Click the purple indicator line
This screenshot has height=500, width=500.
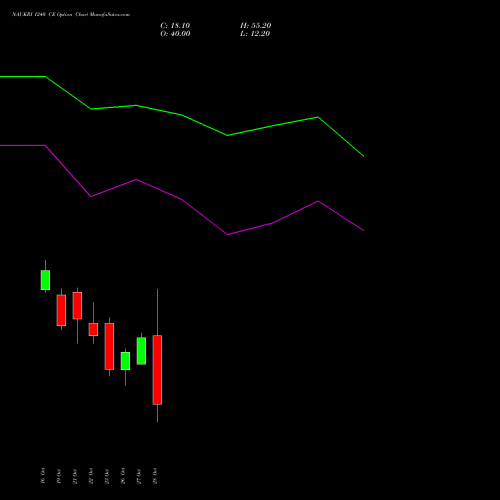(x=182, y=199)
